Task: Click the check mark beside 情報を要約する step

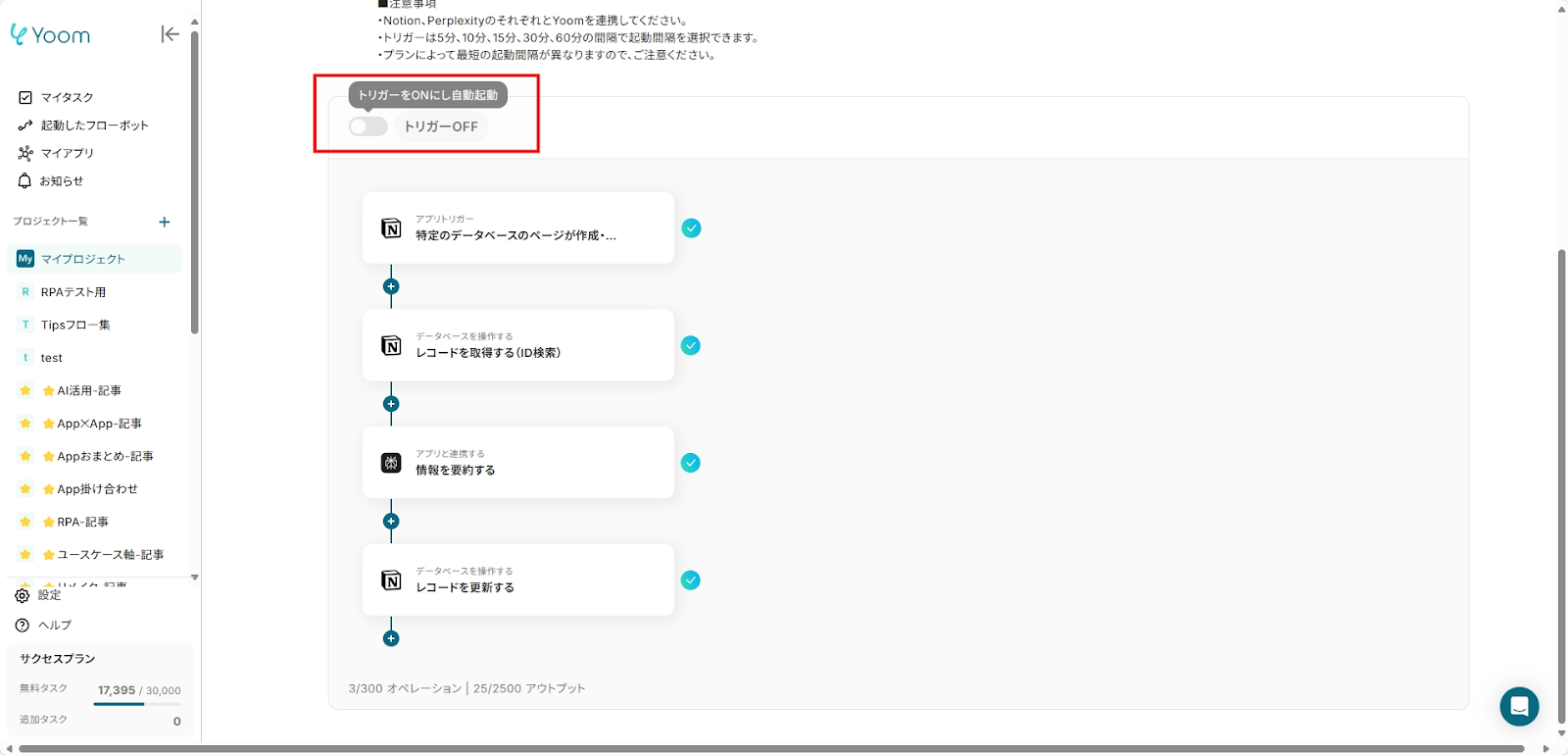Action: (x=691, y=463)
